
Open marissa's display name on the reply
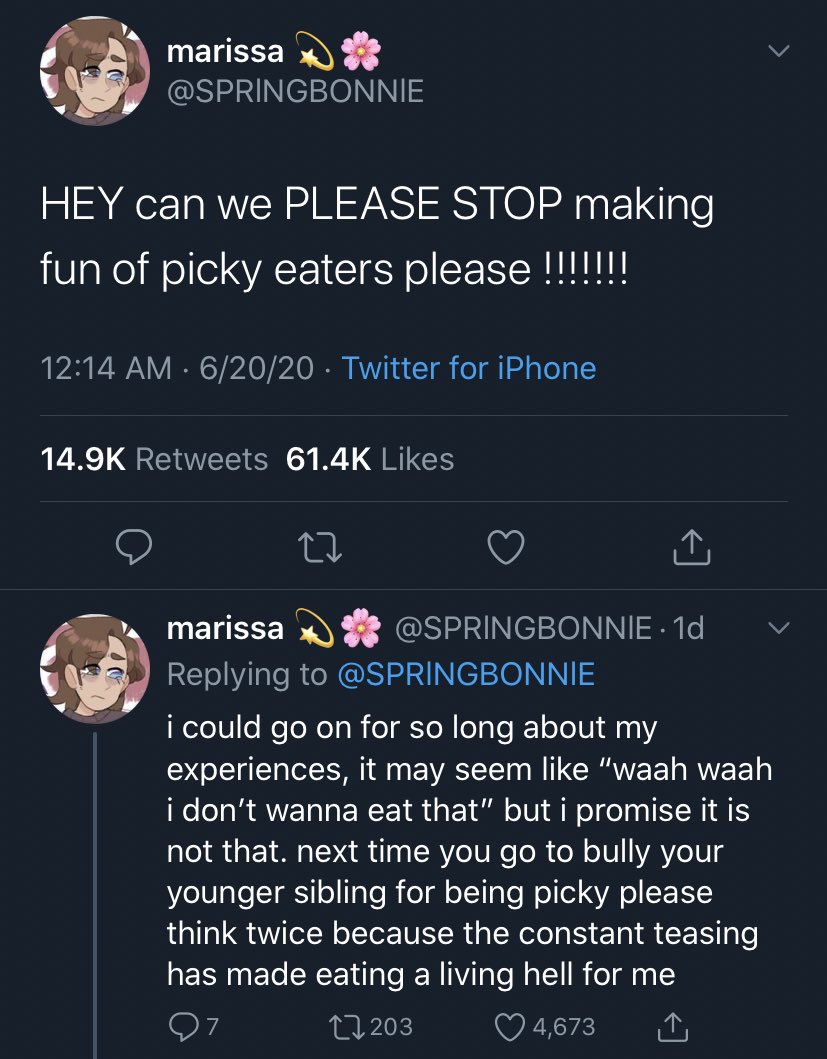(x=225, y=628)
